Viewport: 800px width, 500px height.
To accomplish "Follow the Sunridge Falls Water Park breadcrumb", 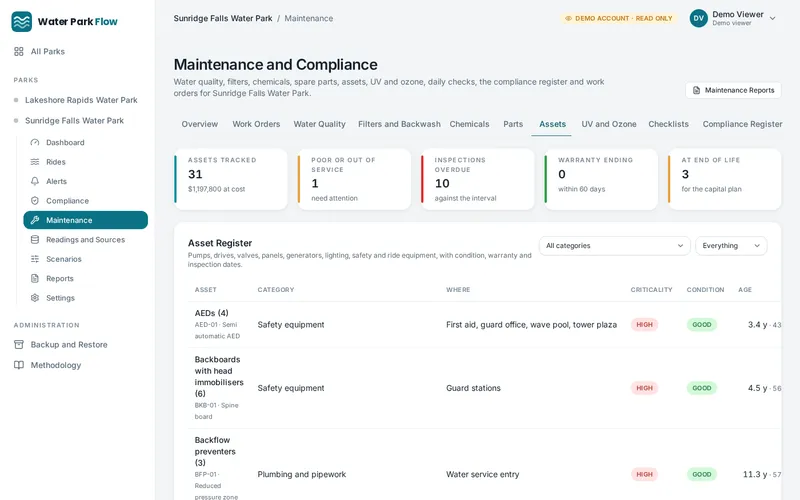I will tap(223, 18).
